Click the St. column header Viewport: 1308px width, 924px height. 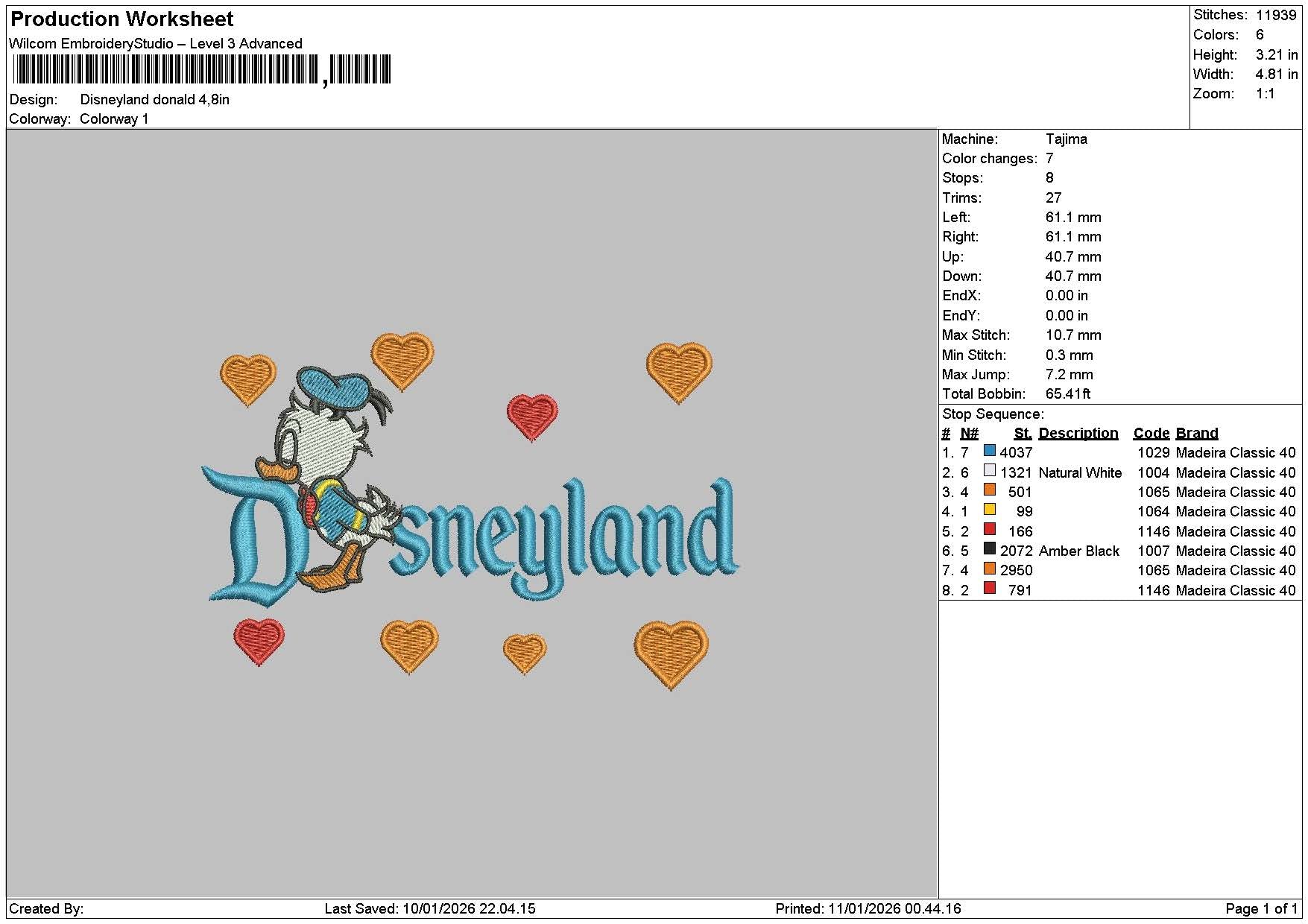[1023, 433]
